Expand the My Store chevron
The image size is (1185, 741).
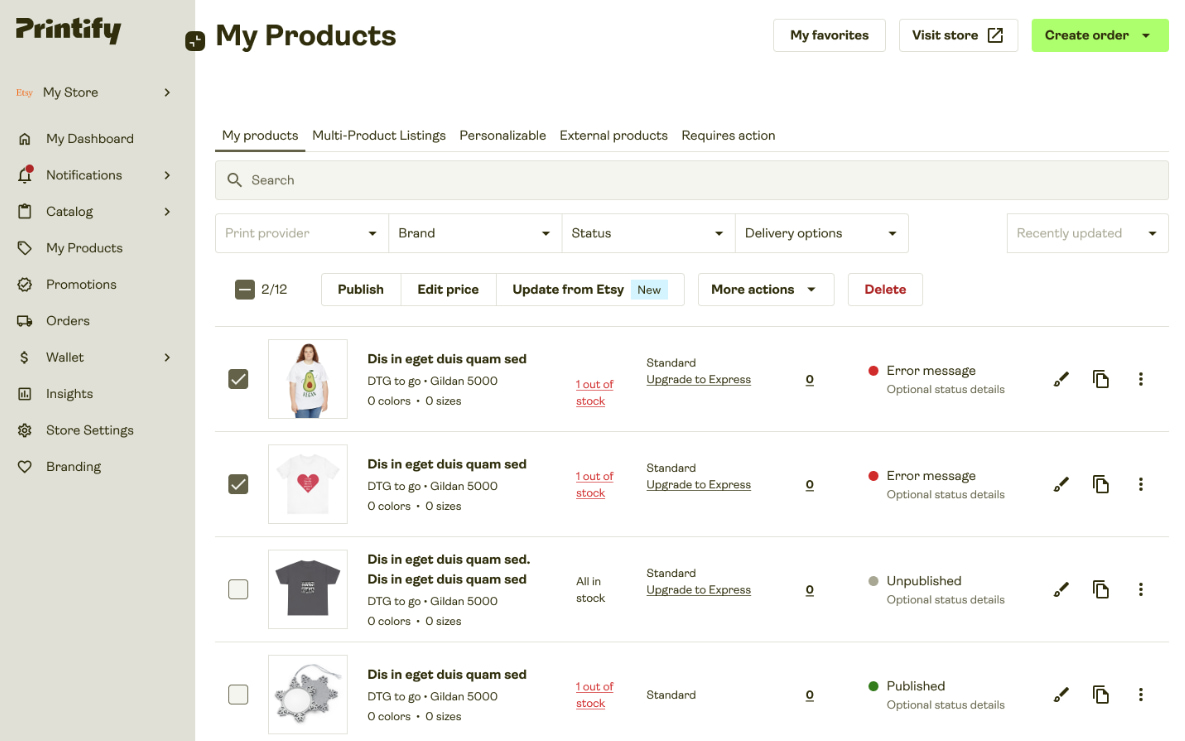167,92
